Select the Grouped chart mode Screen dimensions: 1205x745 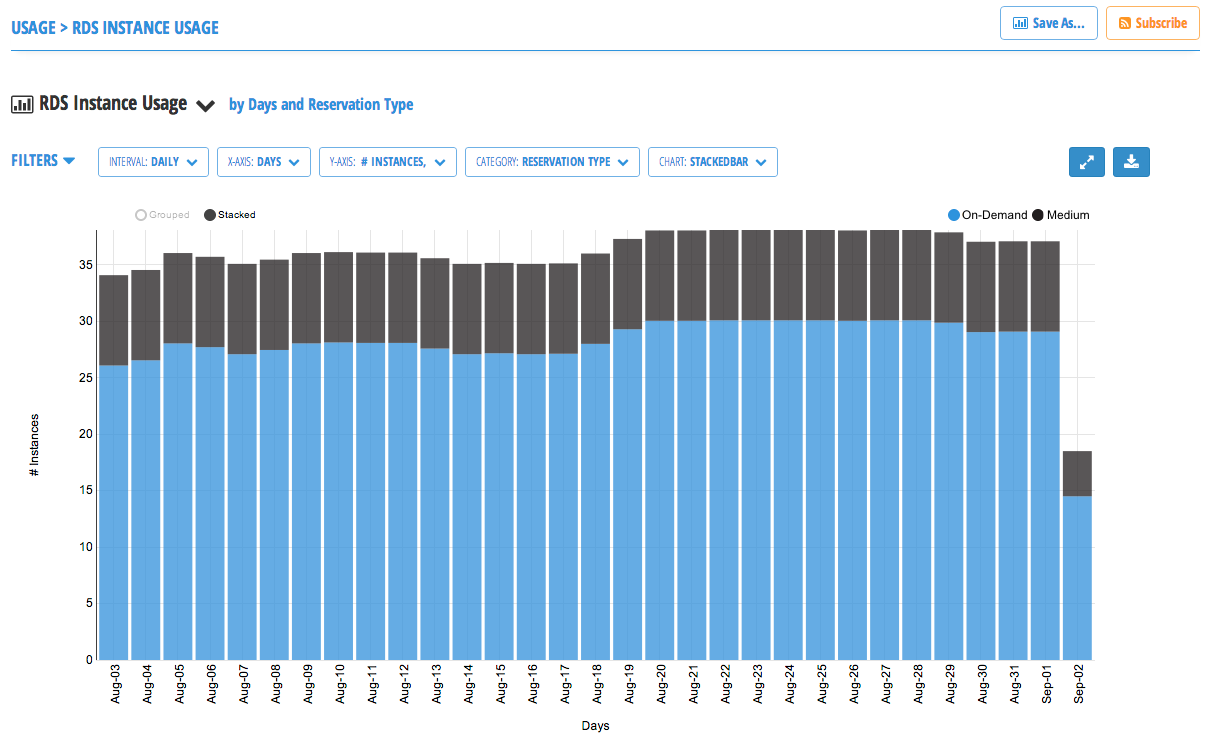[x=162, y=215]
